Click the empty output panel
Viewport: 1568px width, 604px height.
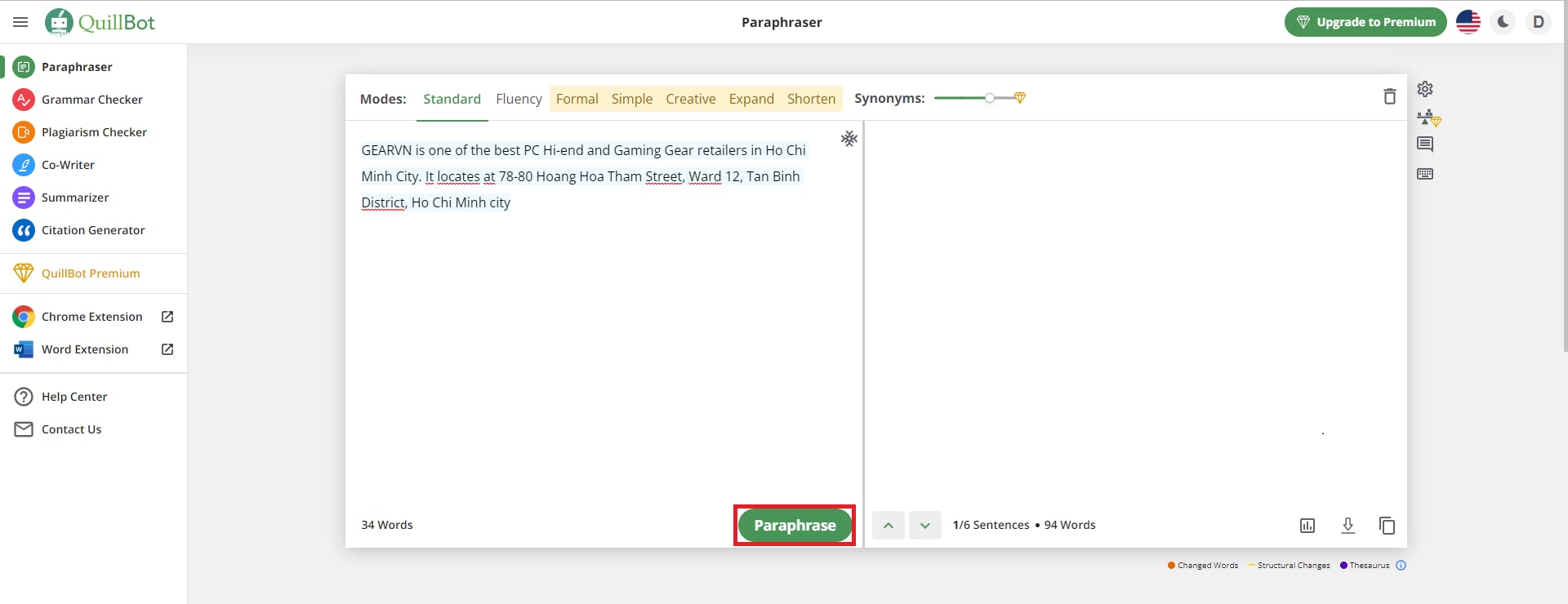(x=1135, y=314)
